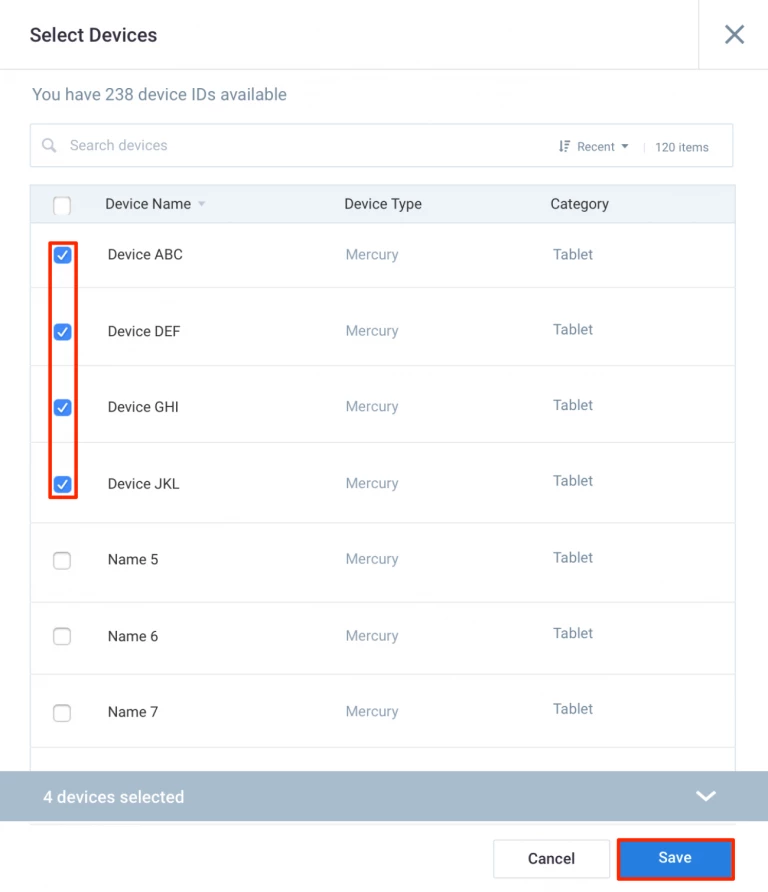
Task: Toggle the select-all header checkbox
Action: click(62, 205)
